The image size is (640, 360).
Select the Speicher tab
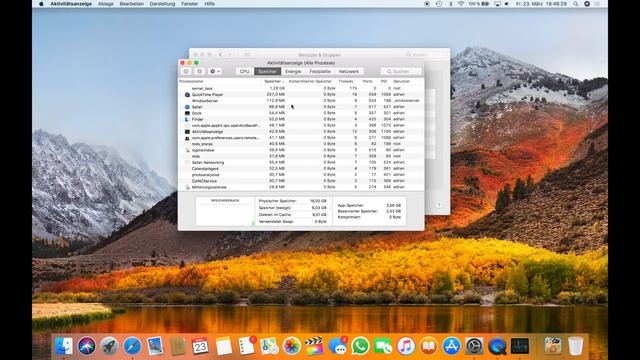point(267,71)
